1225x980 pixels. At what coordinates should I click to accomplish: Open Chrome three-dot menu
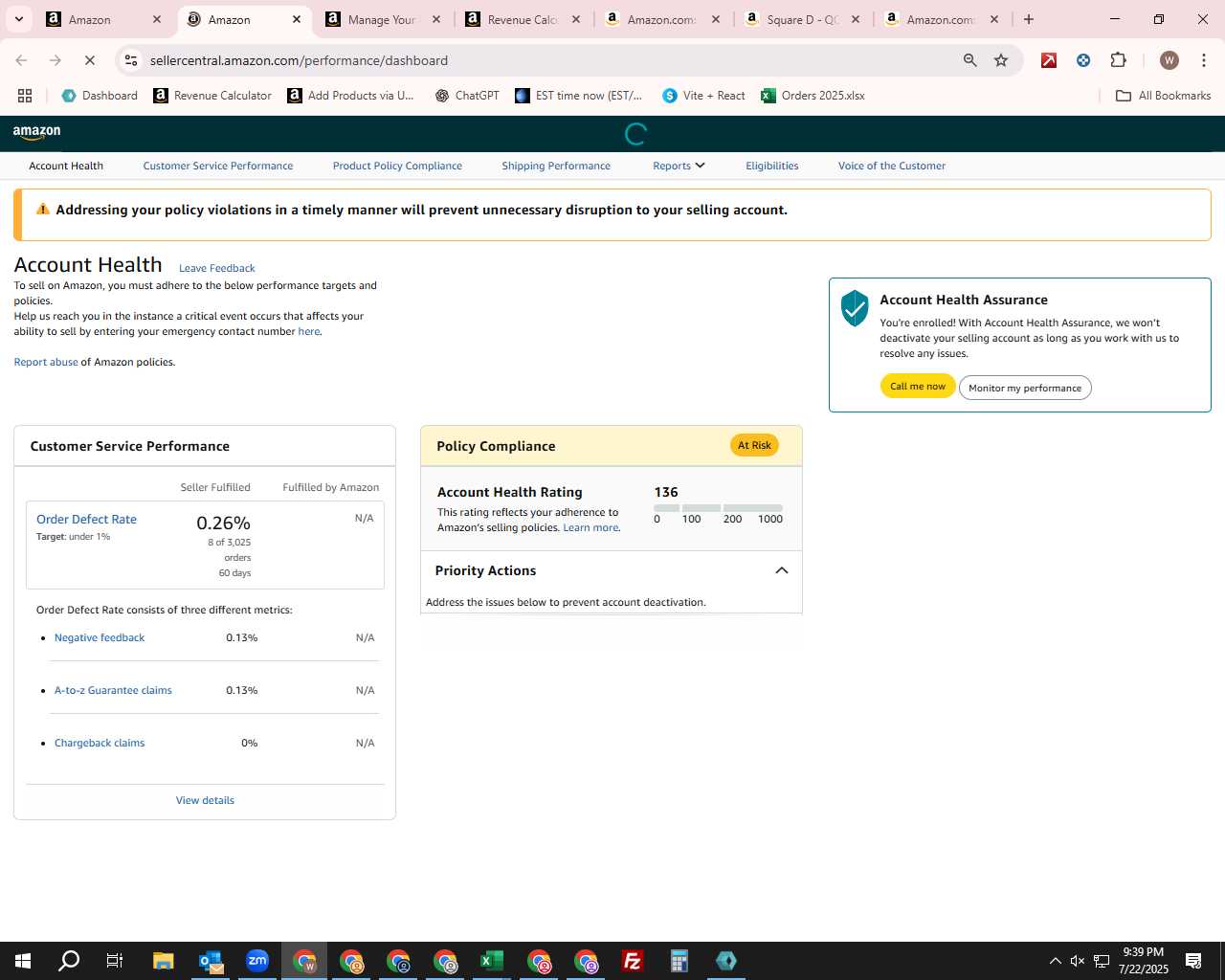pos(1203,60)
